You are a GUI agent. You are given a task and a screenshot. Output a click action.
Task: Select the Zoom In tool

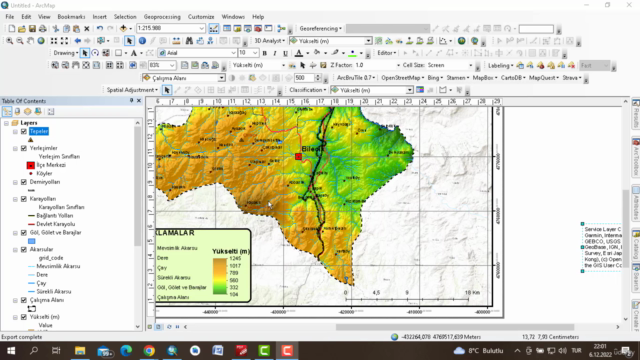coord(9,41)
